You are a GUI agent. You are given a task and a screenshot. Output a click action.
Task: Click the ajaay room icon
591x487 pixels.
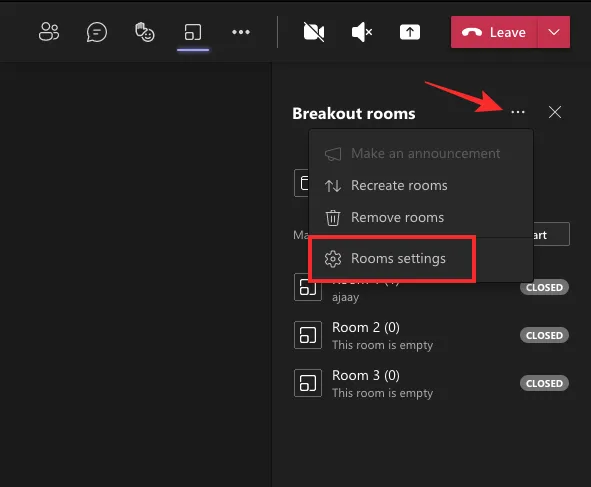click(x=308, y=287)
